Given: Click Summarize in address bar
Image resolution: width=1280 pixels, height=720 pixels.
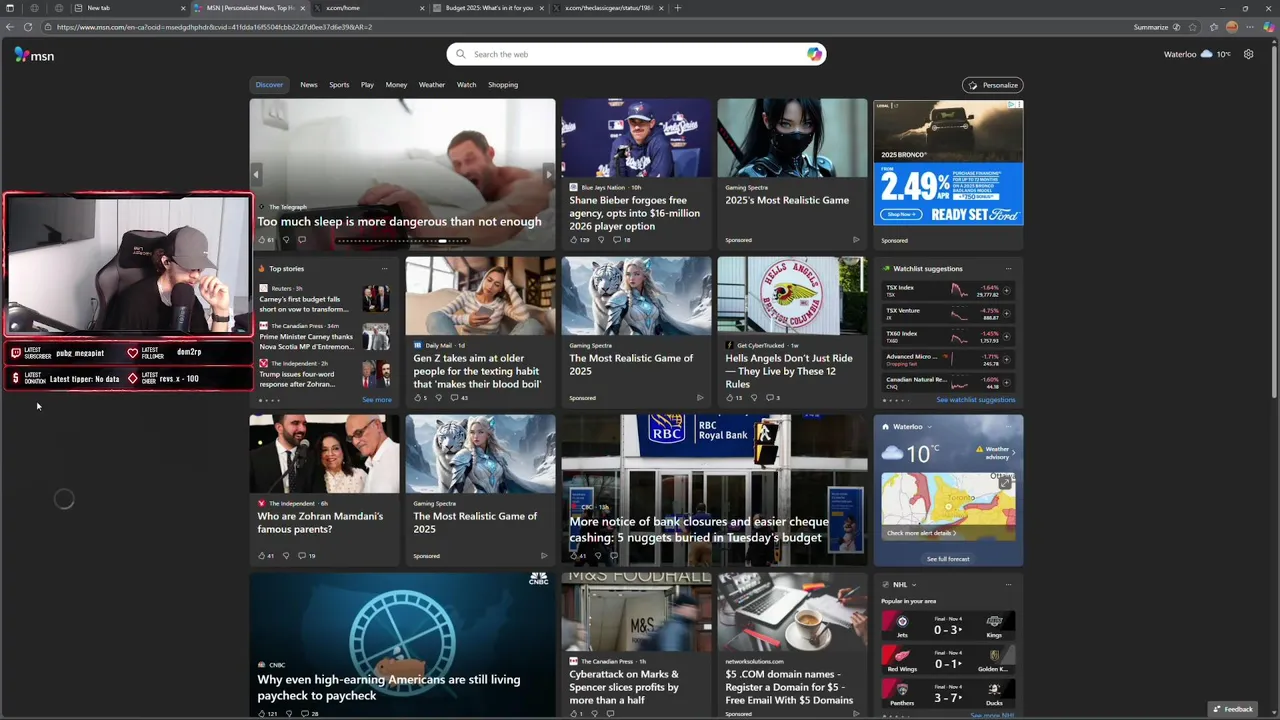Looking at the screenshot, I should click(x=1151, y=27).
